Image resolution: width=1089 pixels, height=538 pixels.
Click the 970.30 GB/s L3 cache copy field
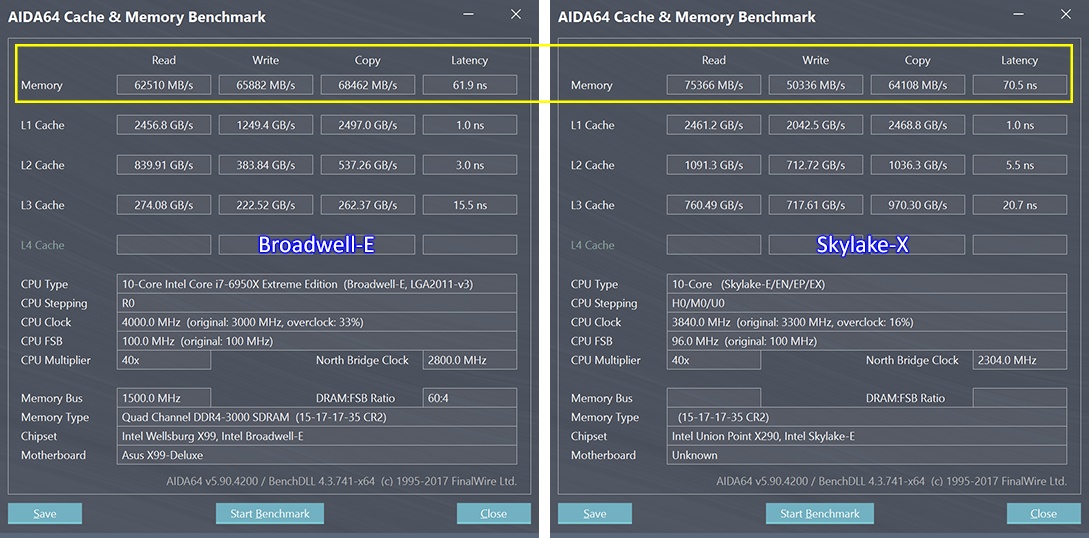917,205
